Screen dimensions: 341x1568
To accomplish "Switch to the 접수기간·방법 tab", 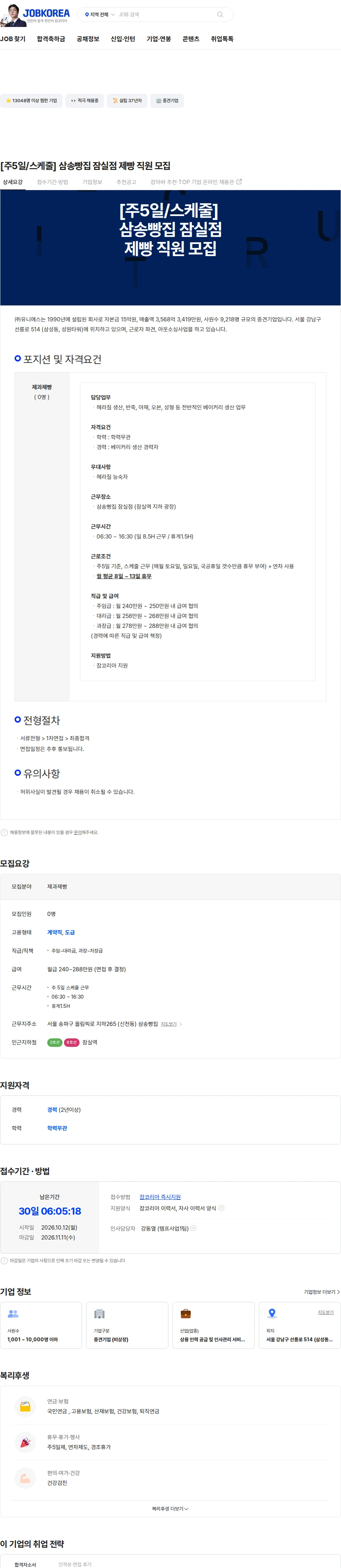I will coord(53,182).
